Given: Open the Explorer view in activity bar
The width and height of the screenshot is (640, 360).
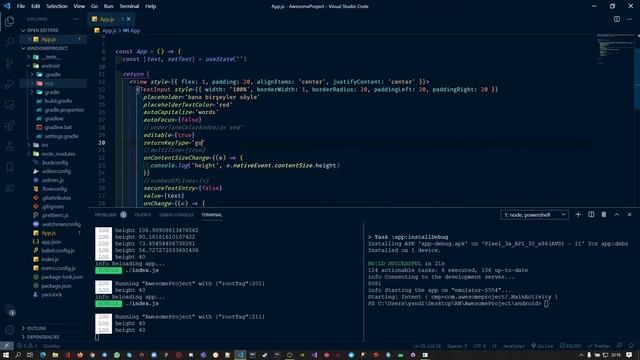Looking at the screenshot, I should click(x=9, y=22).
